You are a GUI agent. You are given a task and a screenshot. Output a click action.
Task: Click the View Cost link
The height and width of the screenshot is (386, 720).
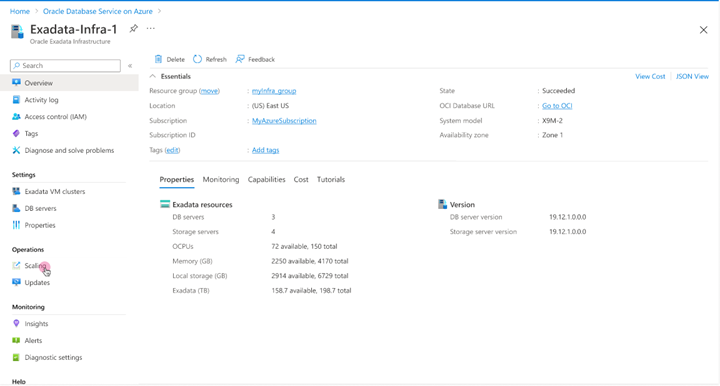tap(650, 76)
